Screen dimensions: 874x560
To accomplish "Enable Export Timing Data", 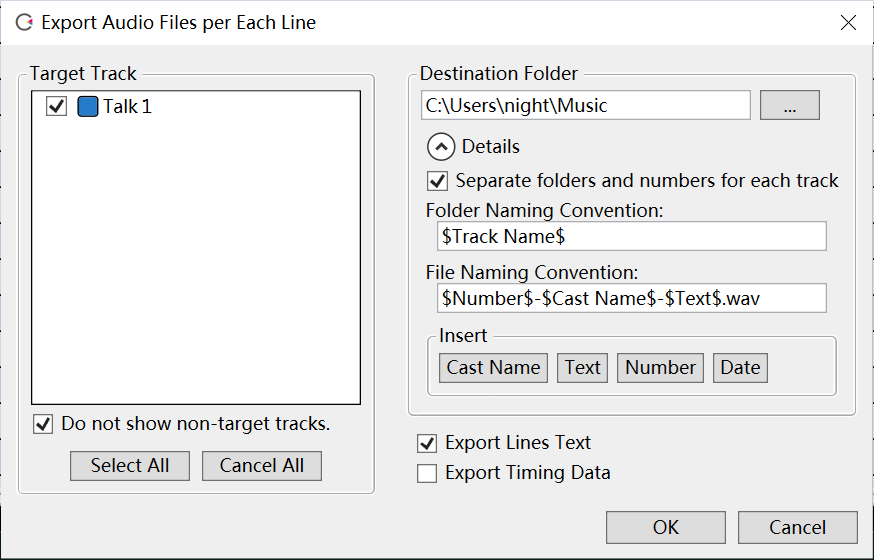I will [427, 473].
